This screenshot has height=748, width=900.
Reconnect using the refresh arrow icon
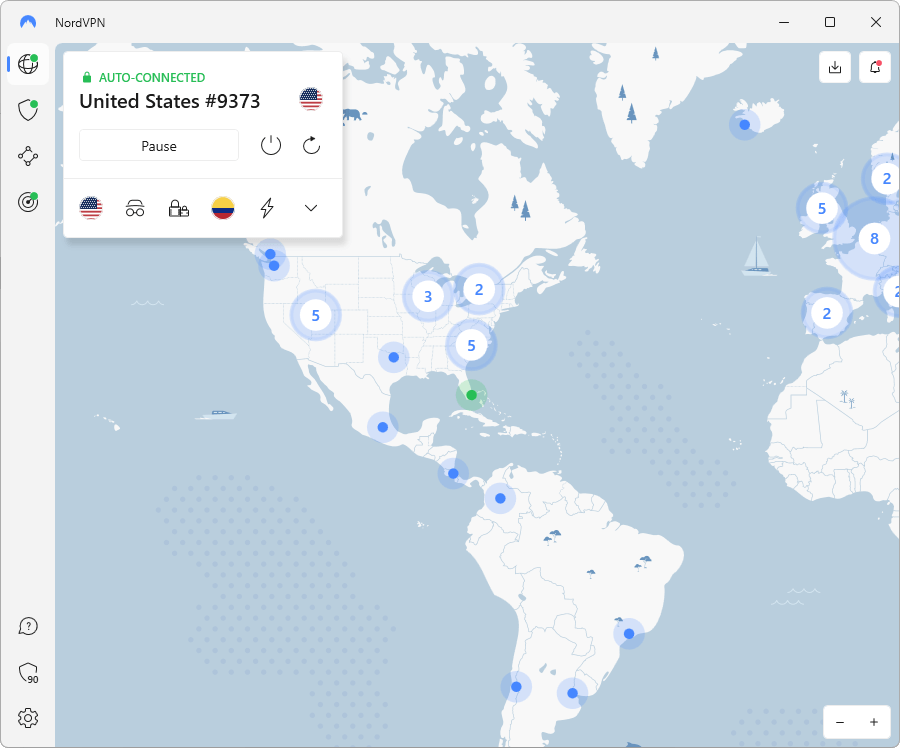(311, 146)
